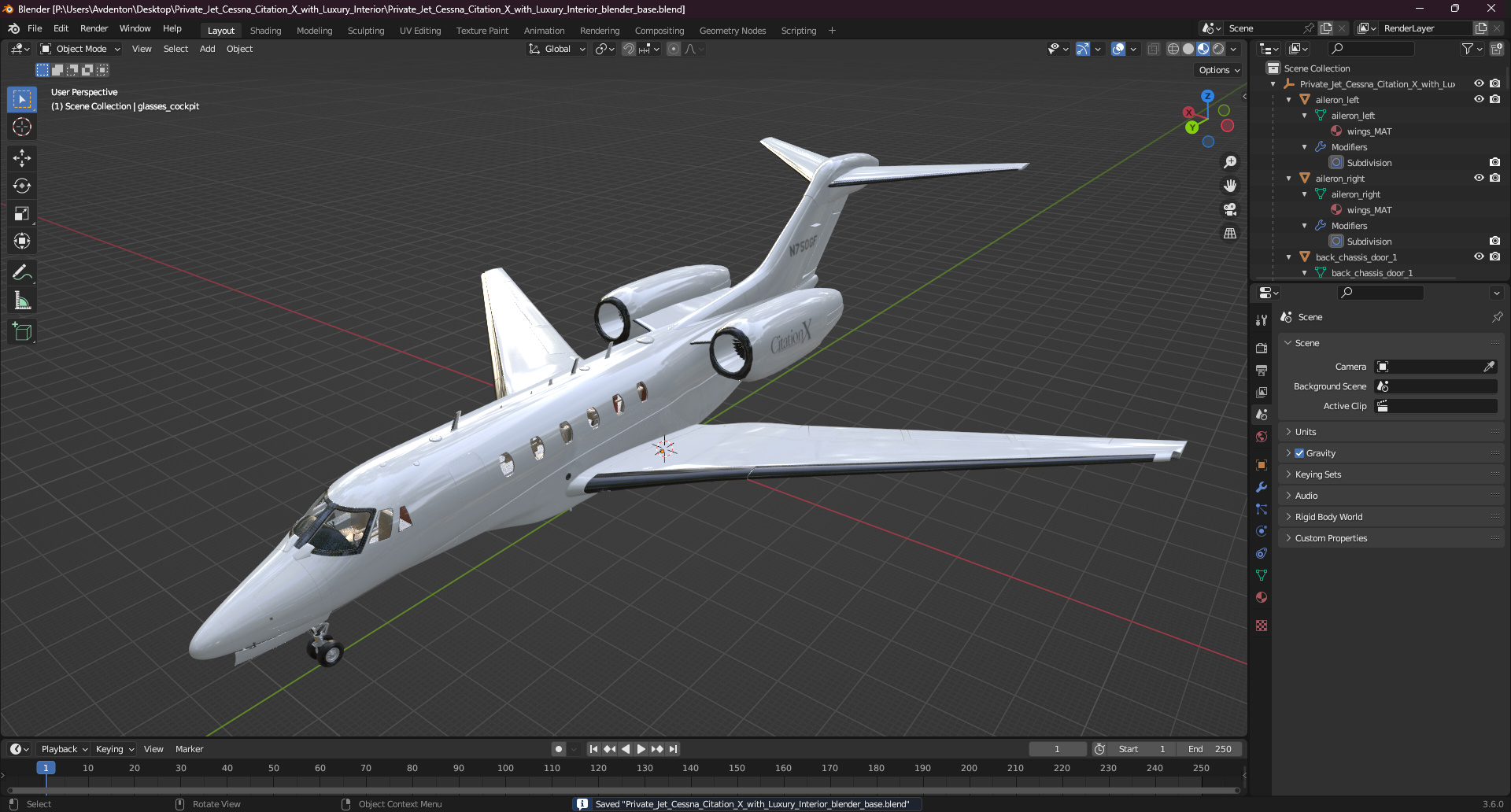Viewport: 1511px width, 812px height.
Task: Open the Particles properties tab
Action: (1262, 509)
